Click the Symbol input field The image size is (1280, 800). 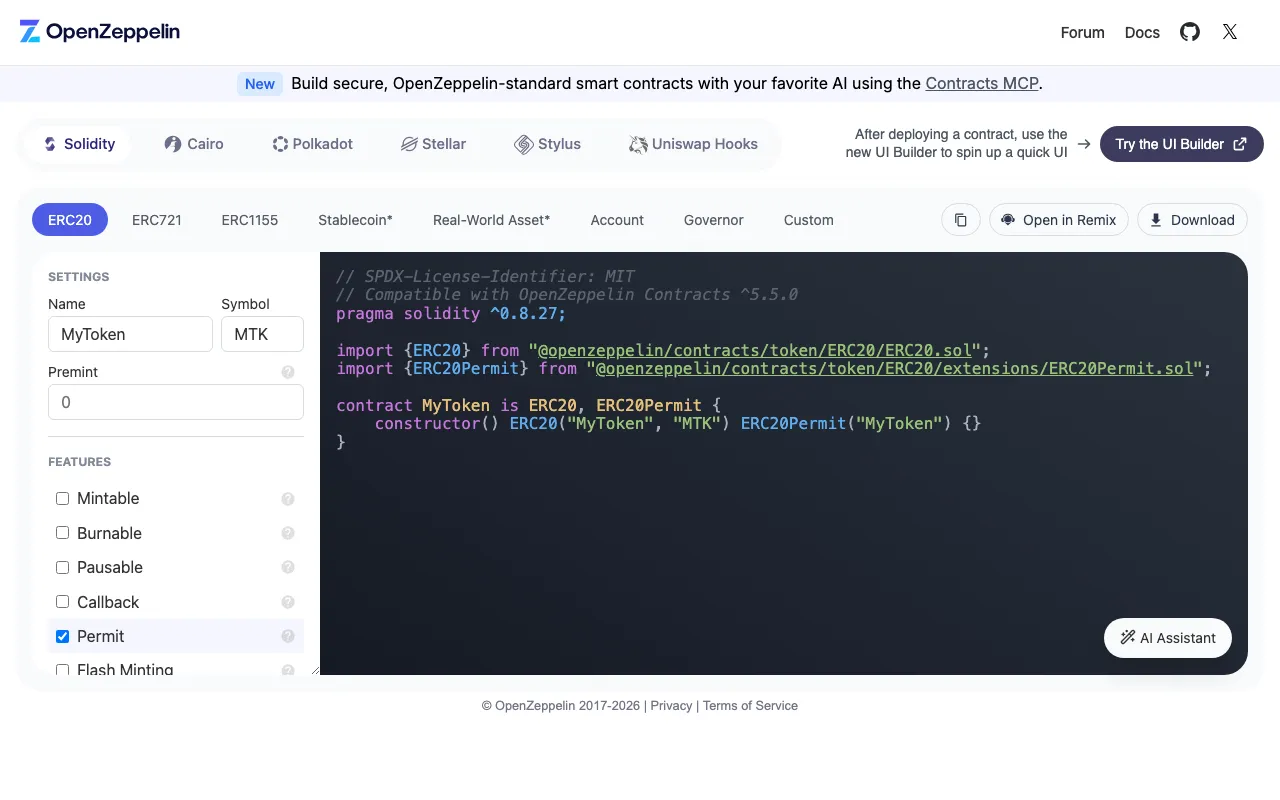[x=262, y=334]
